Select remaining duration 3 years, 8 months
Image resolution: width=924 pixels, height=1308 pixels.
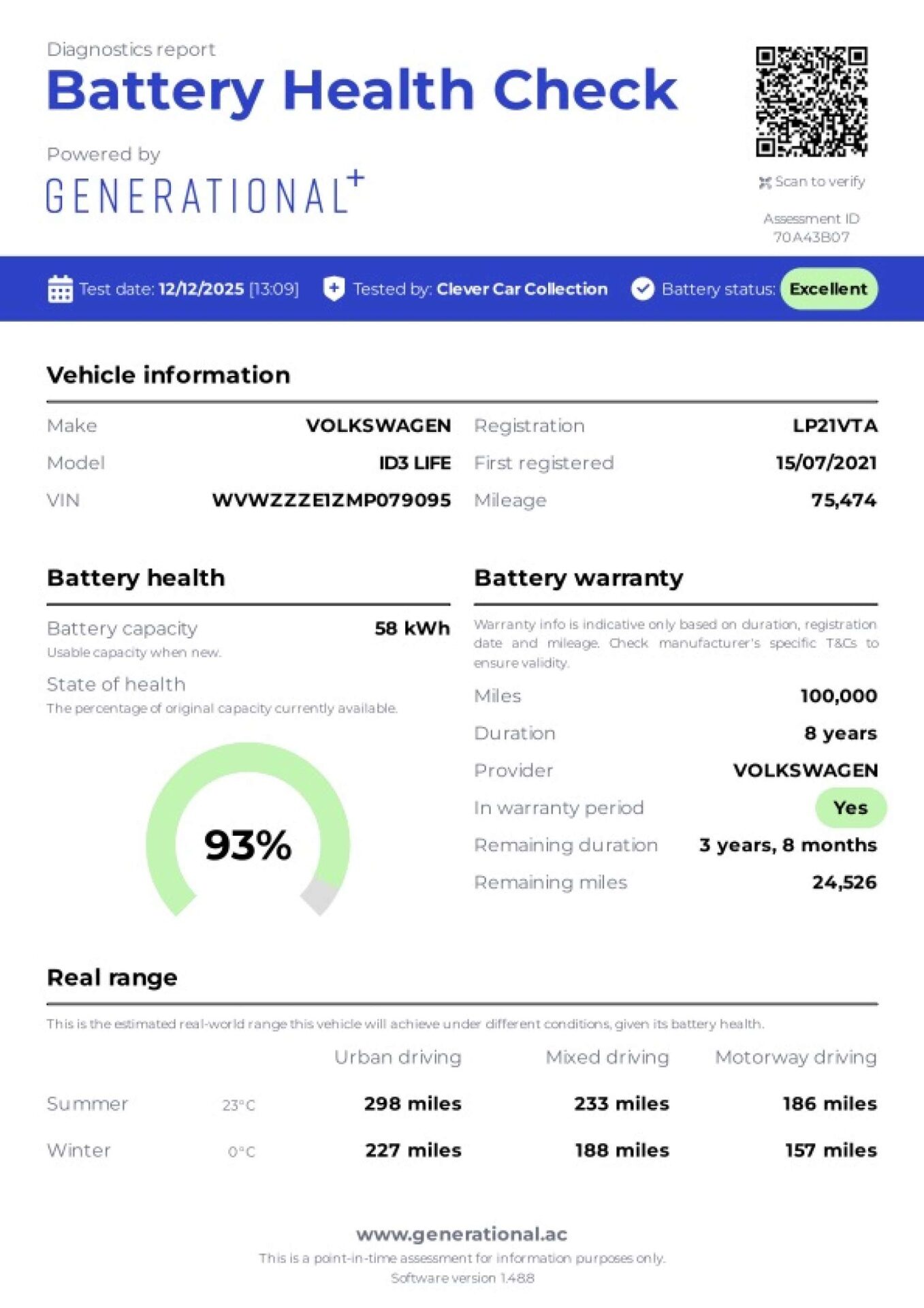[x=788, y=845]
